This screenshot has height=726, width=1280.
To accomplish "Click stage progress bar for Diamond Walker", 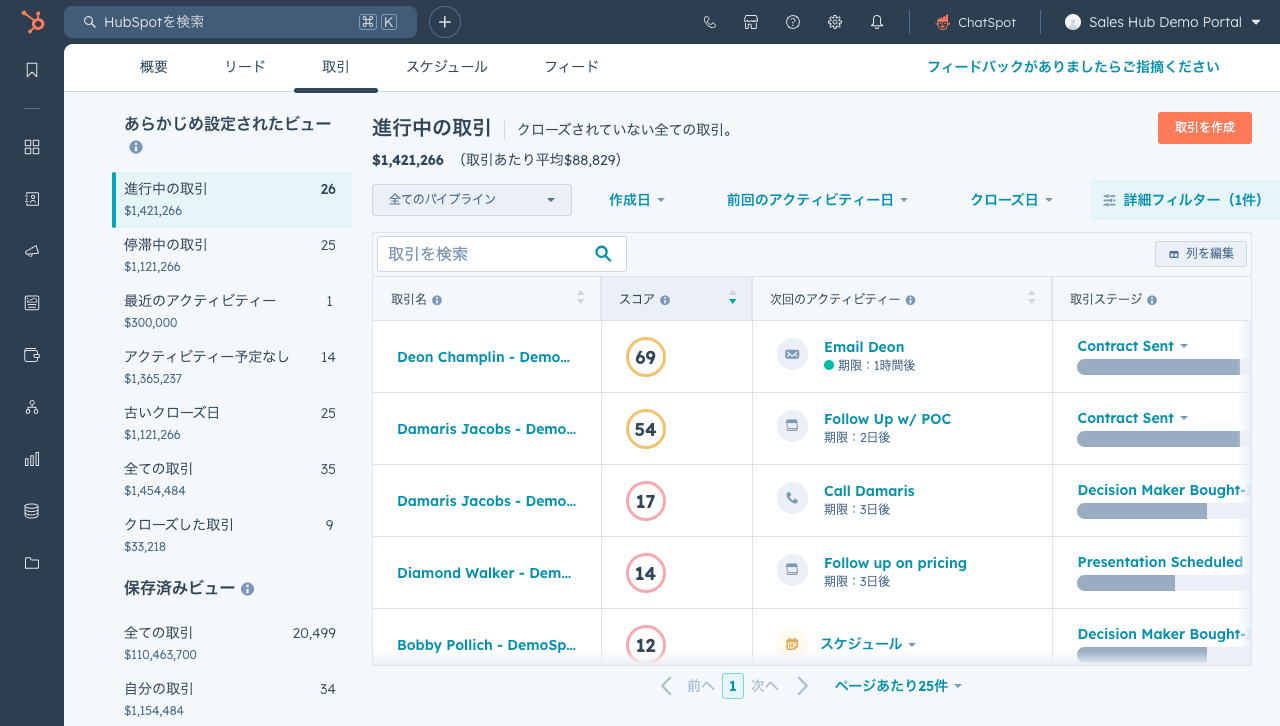I will pos(1163,583).
